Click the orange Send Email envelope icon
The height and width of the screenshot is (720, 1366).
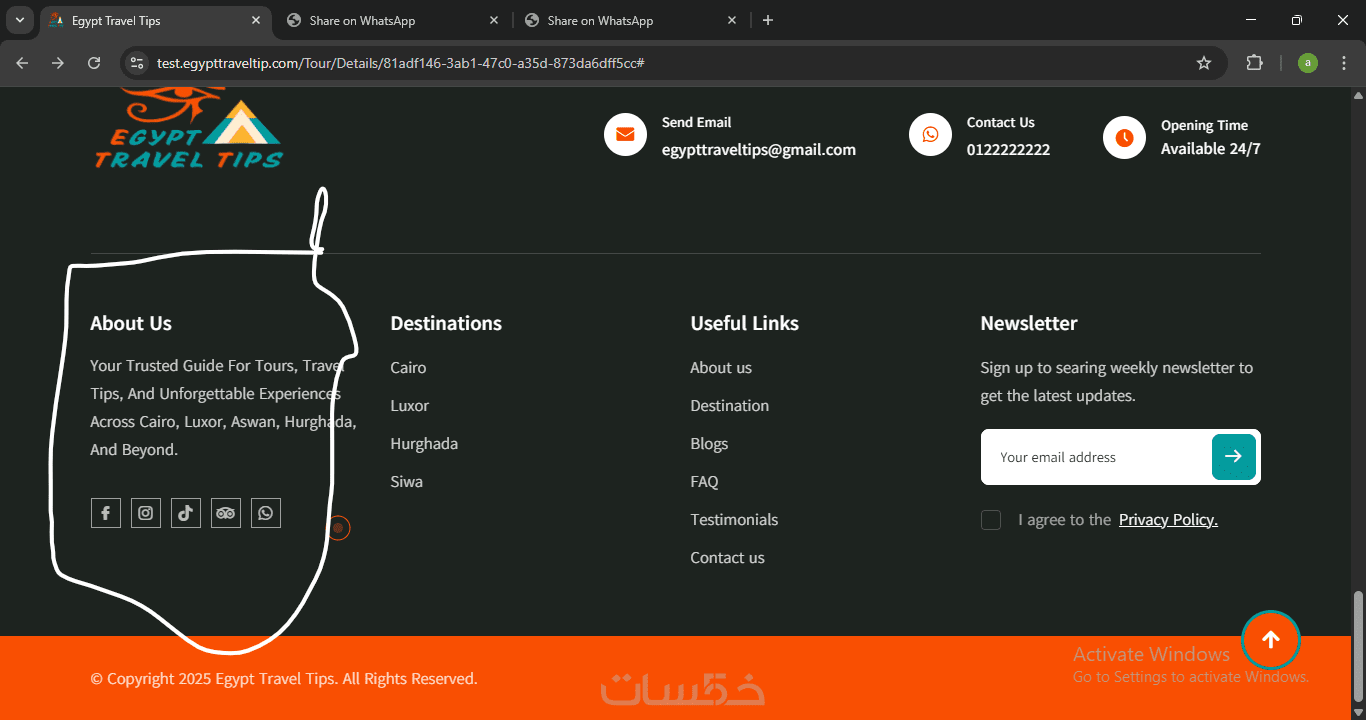click(625, 135)
